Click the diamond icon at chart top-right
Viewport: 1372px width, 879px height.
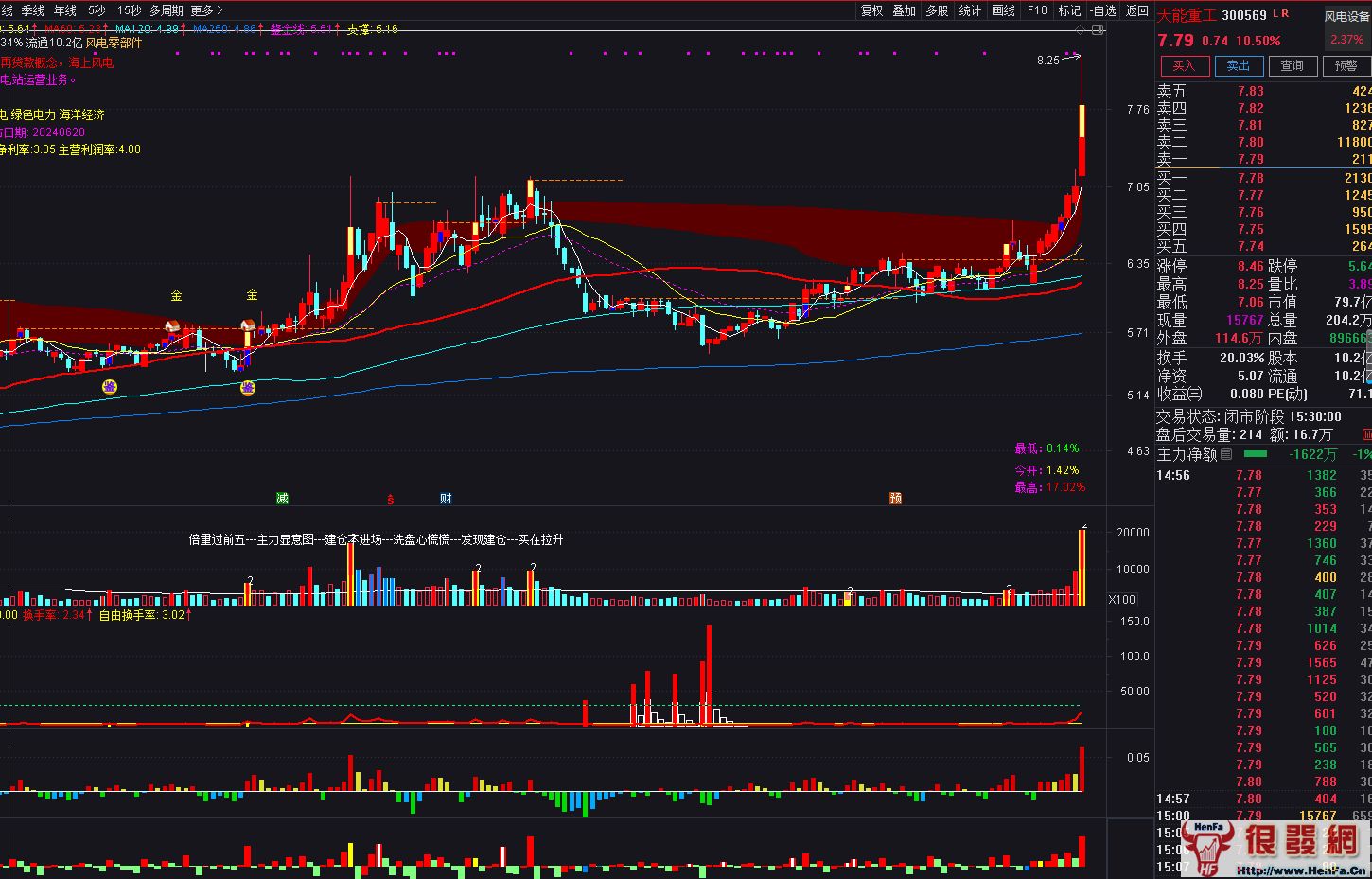tap(1081, 30)
